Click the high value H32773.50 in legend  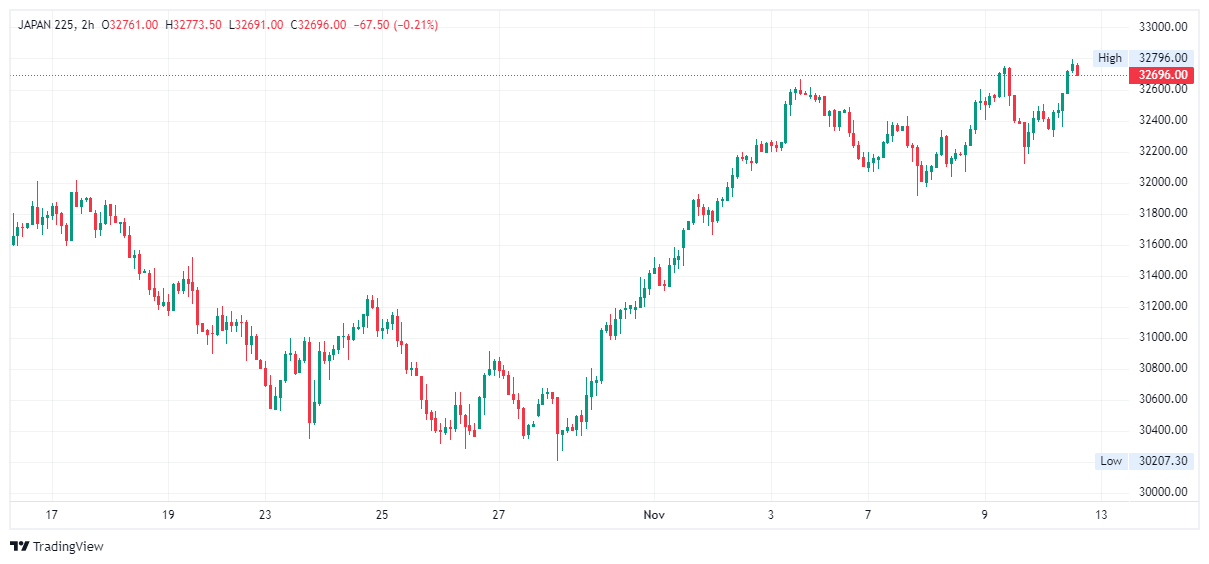click(193, 25)
